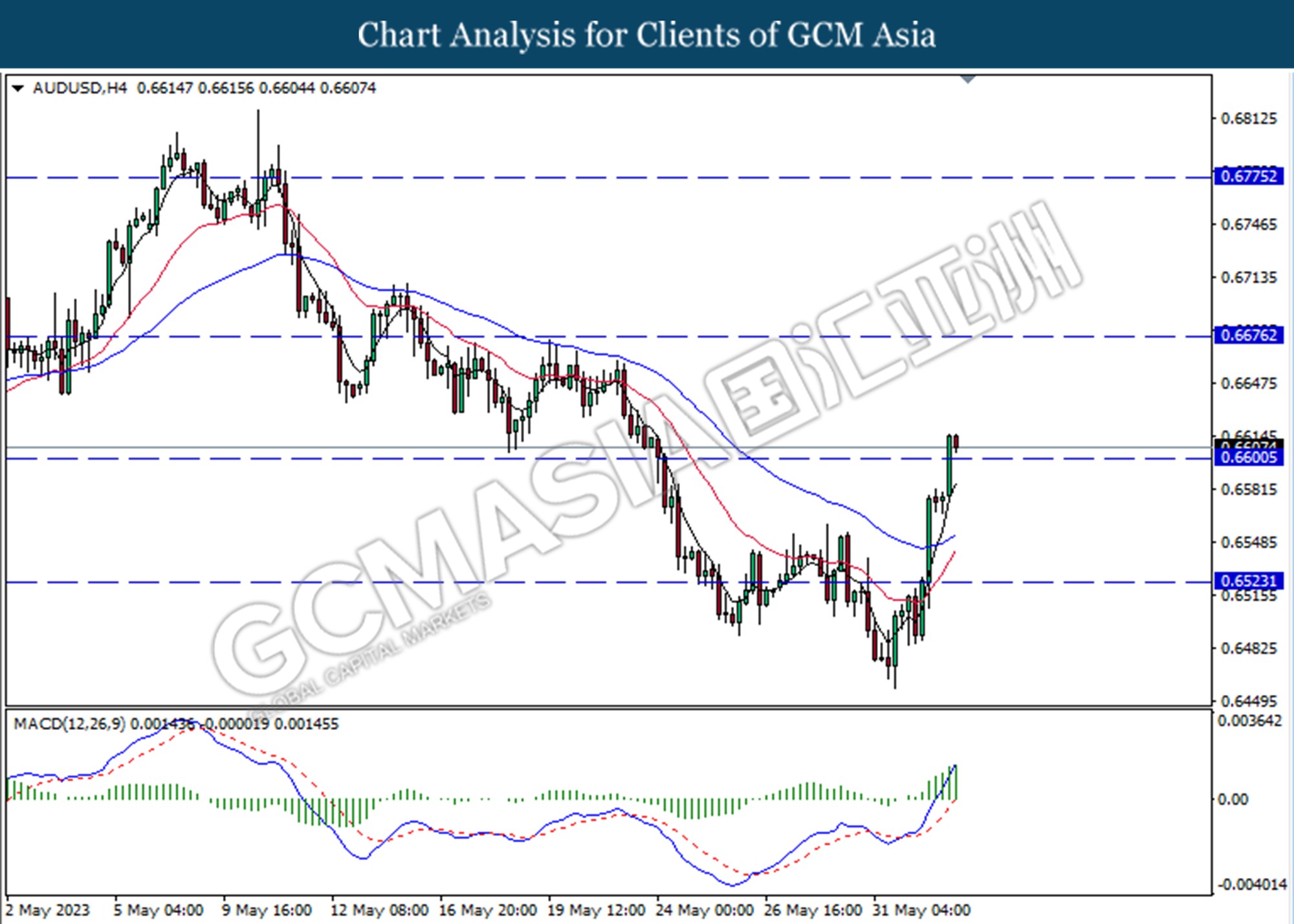Select the 0.66762 price level label
1294x924 pixels.
click(x=1249, y=335)
